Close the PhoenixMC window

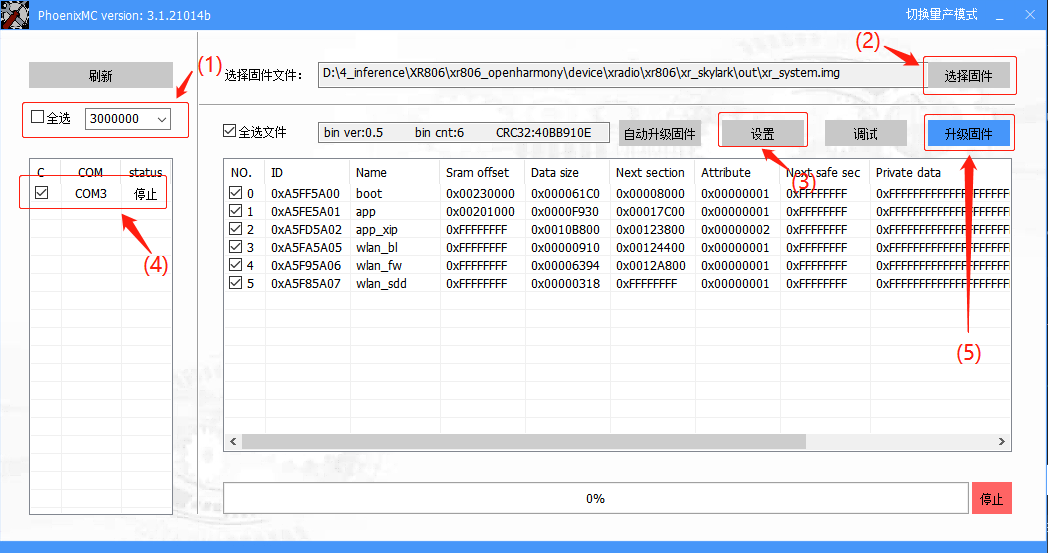[x=1030, y=15]
